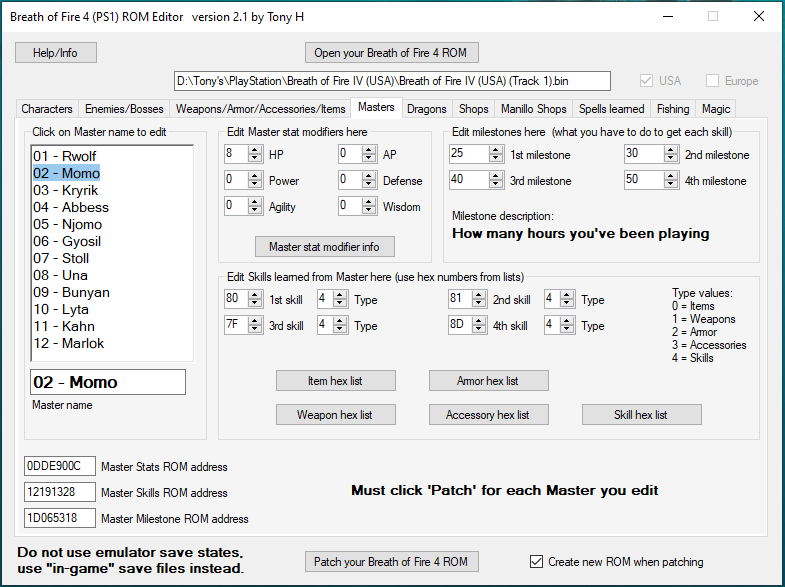Open the Skill hex list

coord(641,415)
